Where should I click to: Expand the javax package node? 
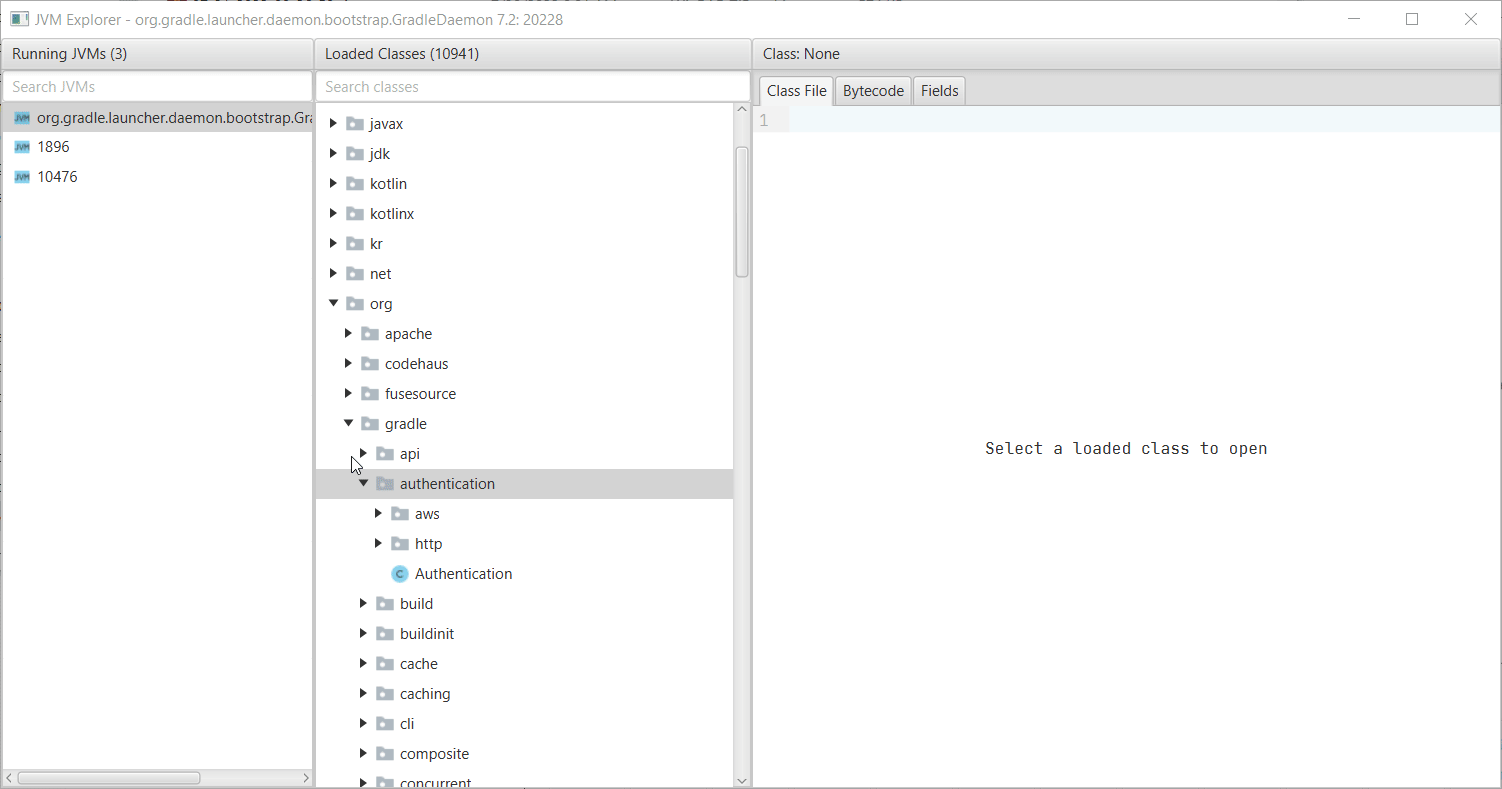[333, 123]
